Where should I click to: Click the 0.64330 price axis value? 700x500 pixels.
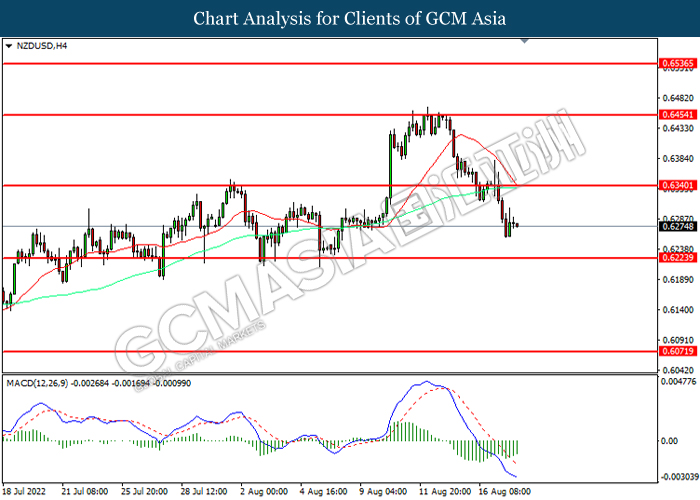[678, 128]
